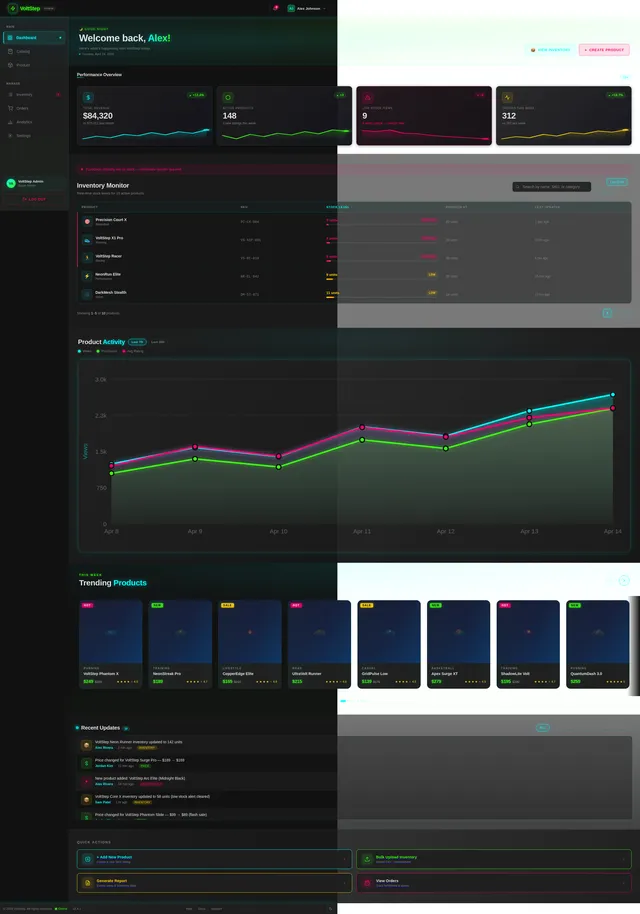Click the Log Out button
The image size is (640, 914).
[x=34, y=199]
